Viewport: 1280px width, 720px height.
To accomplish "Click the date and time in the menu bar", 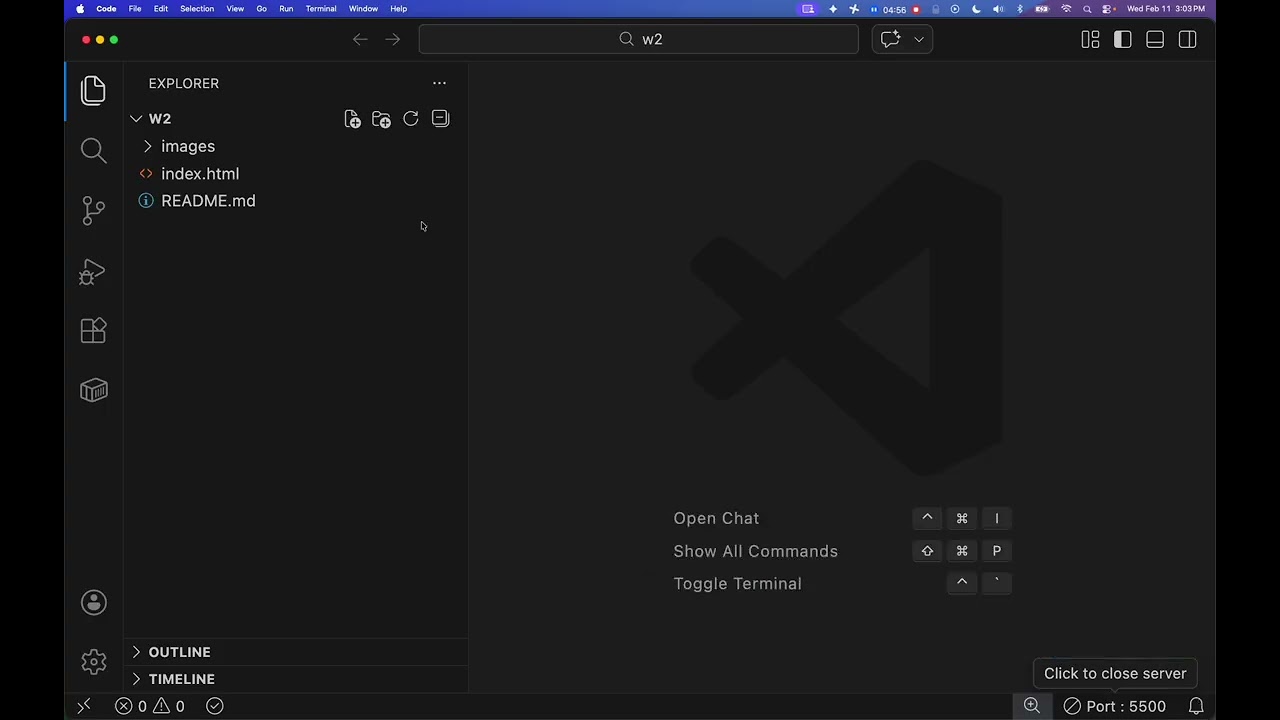I will 1166,9.
